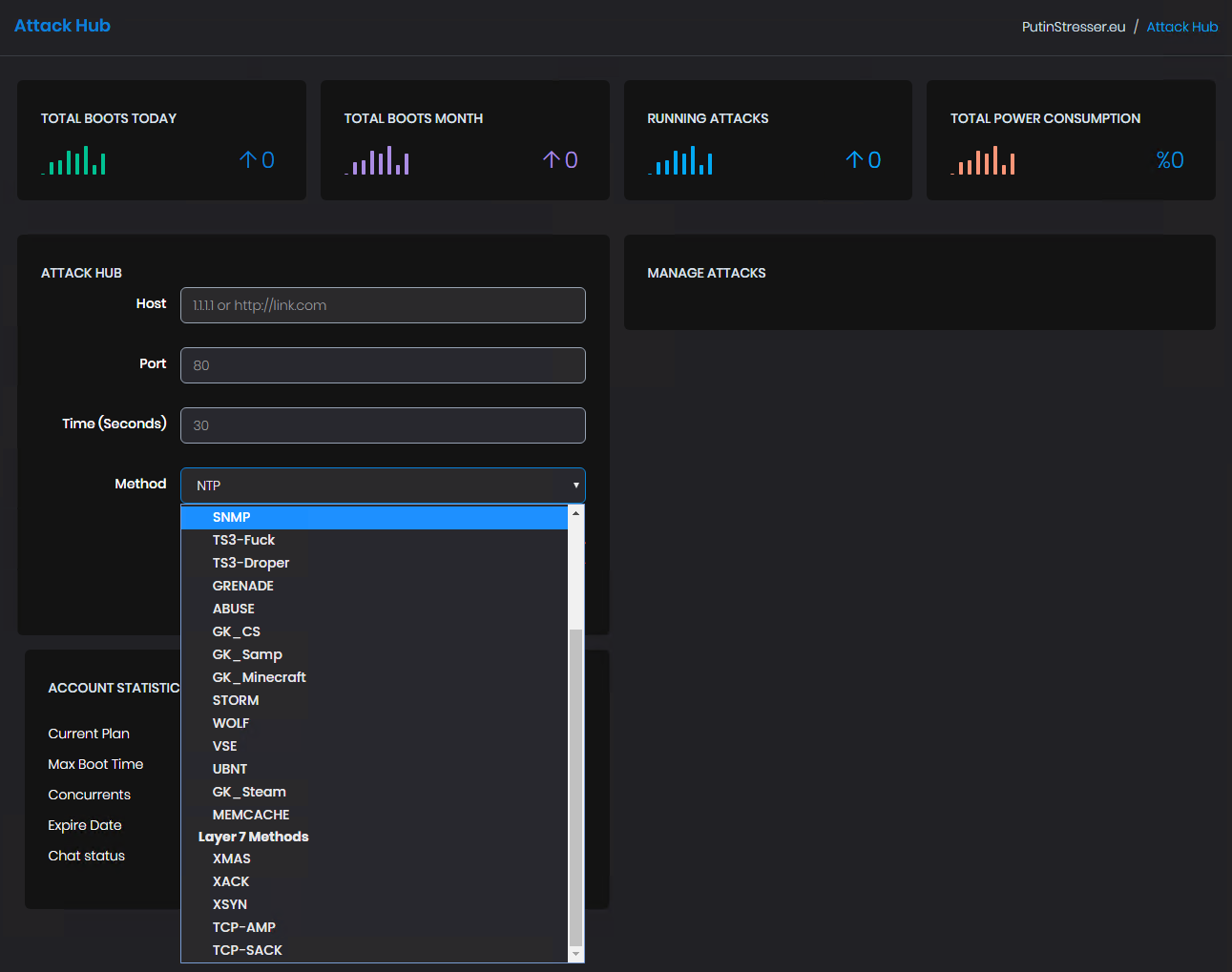Click the Account Statistic heading

(x=114, y=688)
